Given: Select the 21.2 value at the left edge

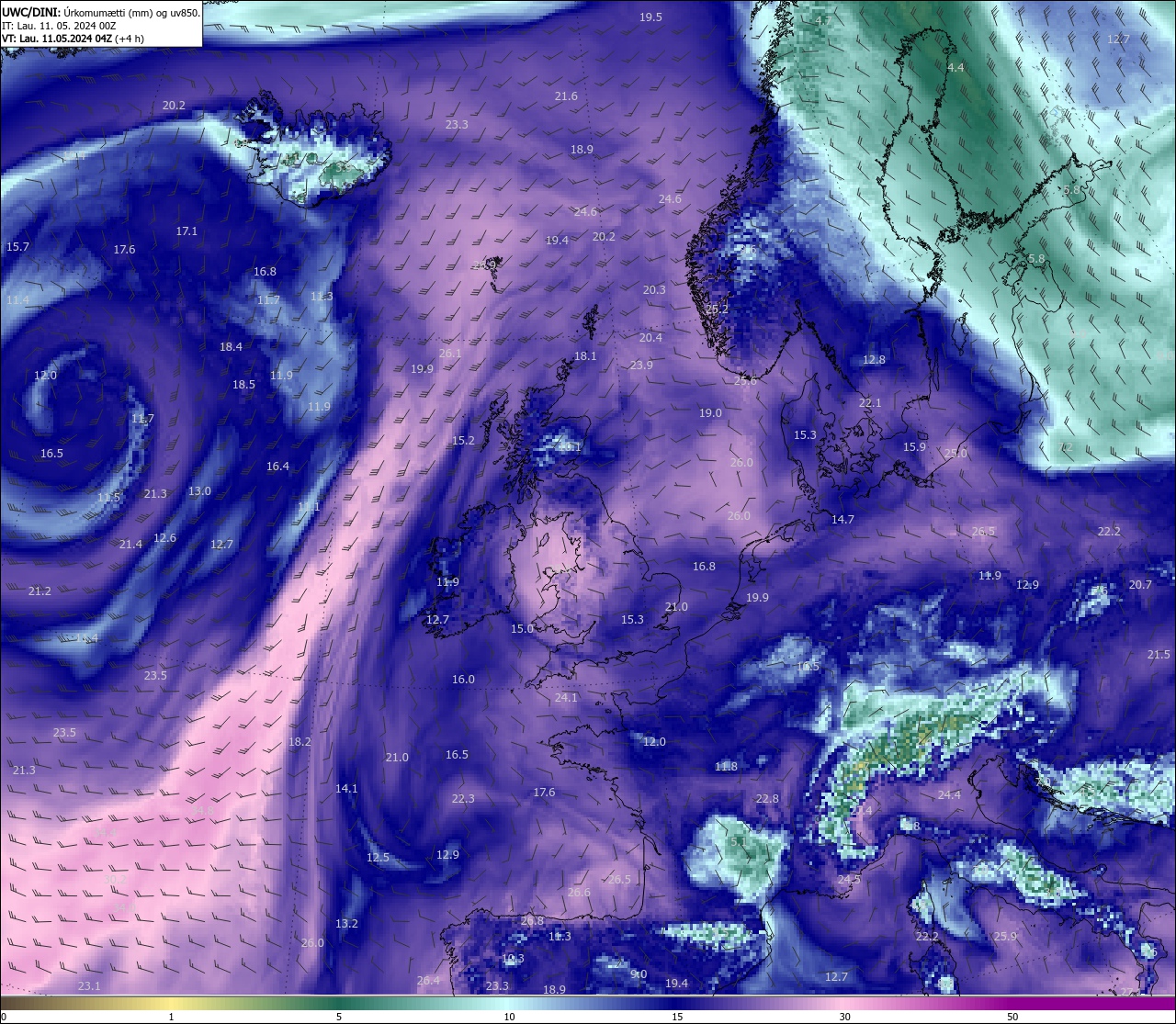Looking at the screenshot, I should [x=40, y=591].
